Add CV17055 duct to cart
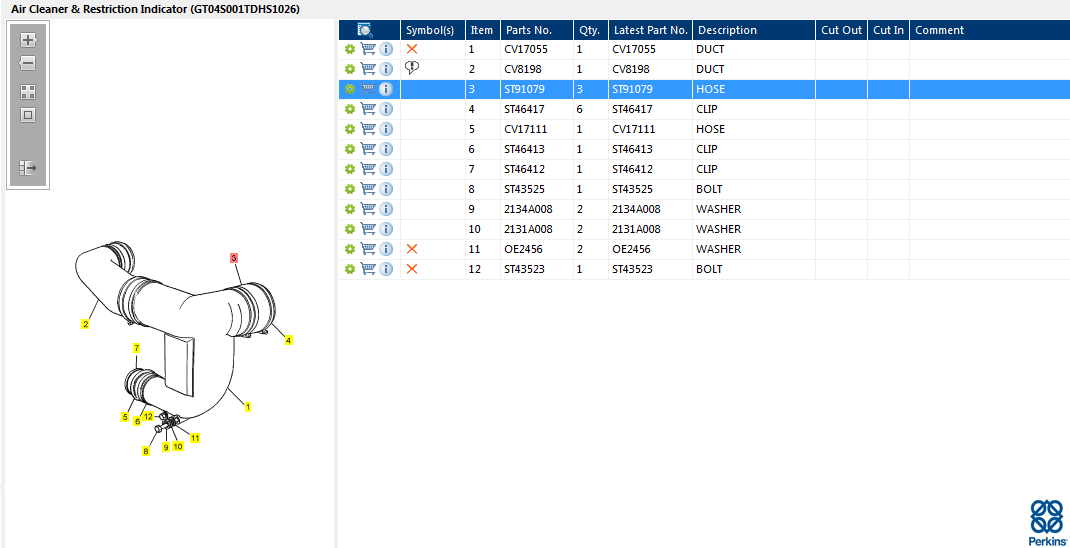The image size is (1070, 548). pyautogui.click(x=368, y=49)
